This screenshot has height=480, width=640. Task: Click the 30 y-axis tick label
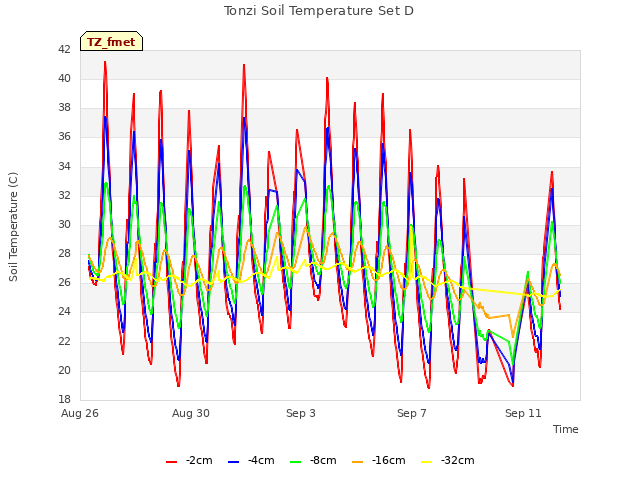click(x=64, y=224)
